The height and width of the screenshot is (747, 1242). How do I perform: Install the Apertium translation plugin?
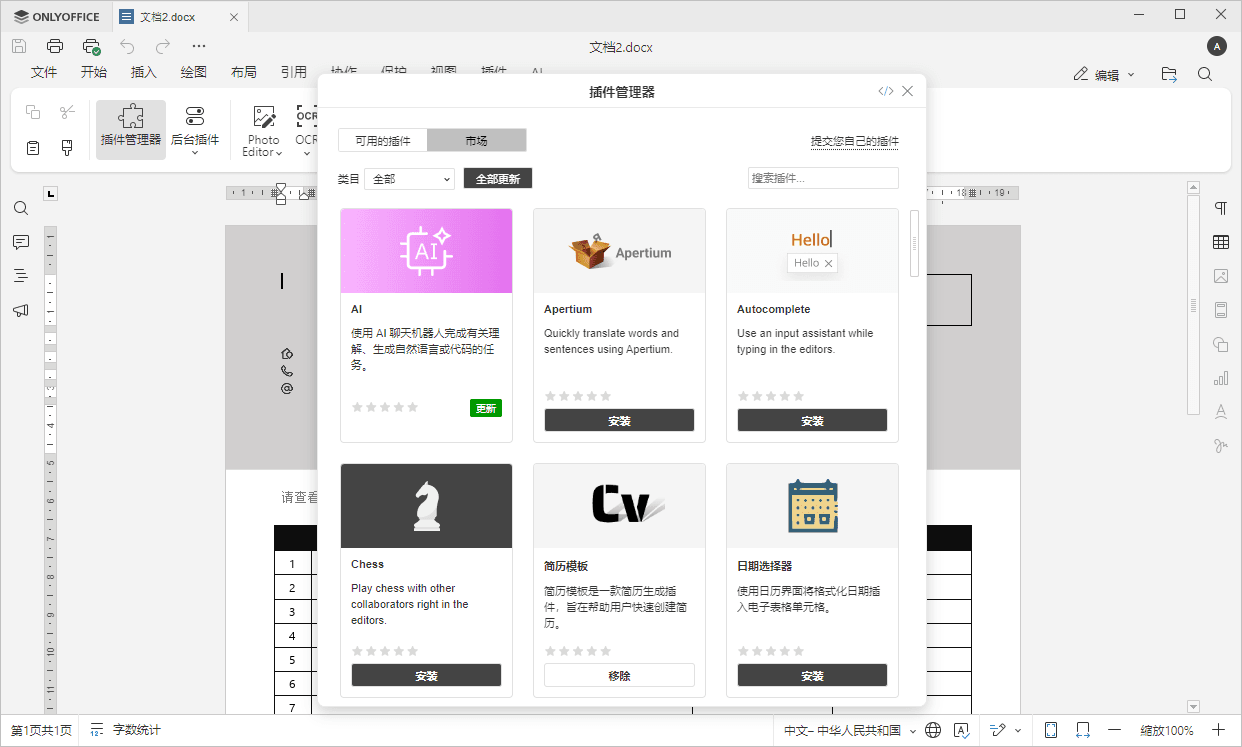[619, 419]
